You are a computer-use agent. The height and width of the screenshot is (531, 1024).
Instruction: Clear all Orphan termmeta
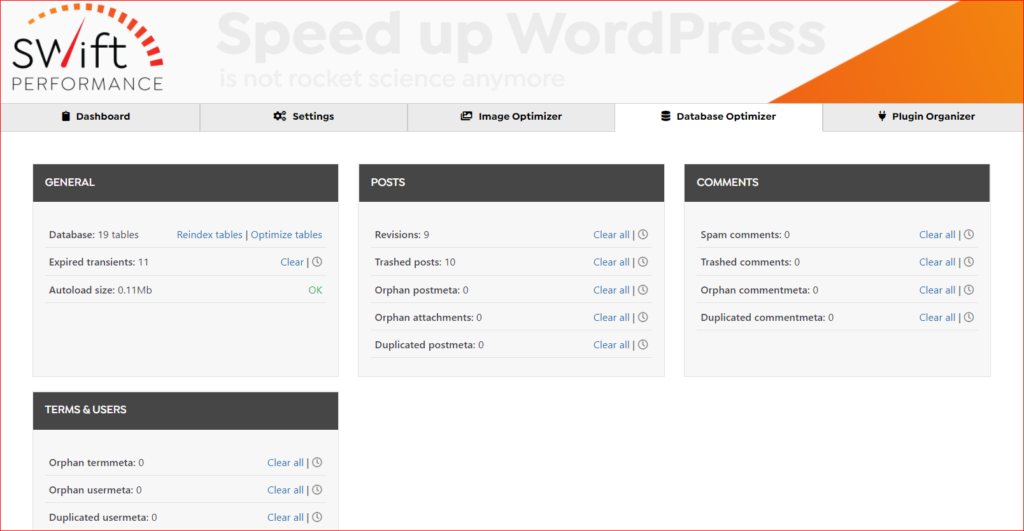285,462
